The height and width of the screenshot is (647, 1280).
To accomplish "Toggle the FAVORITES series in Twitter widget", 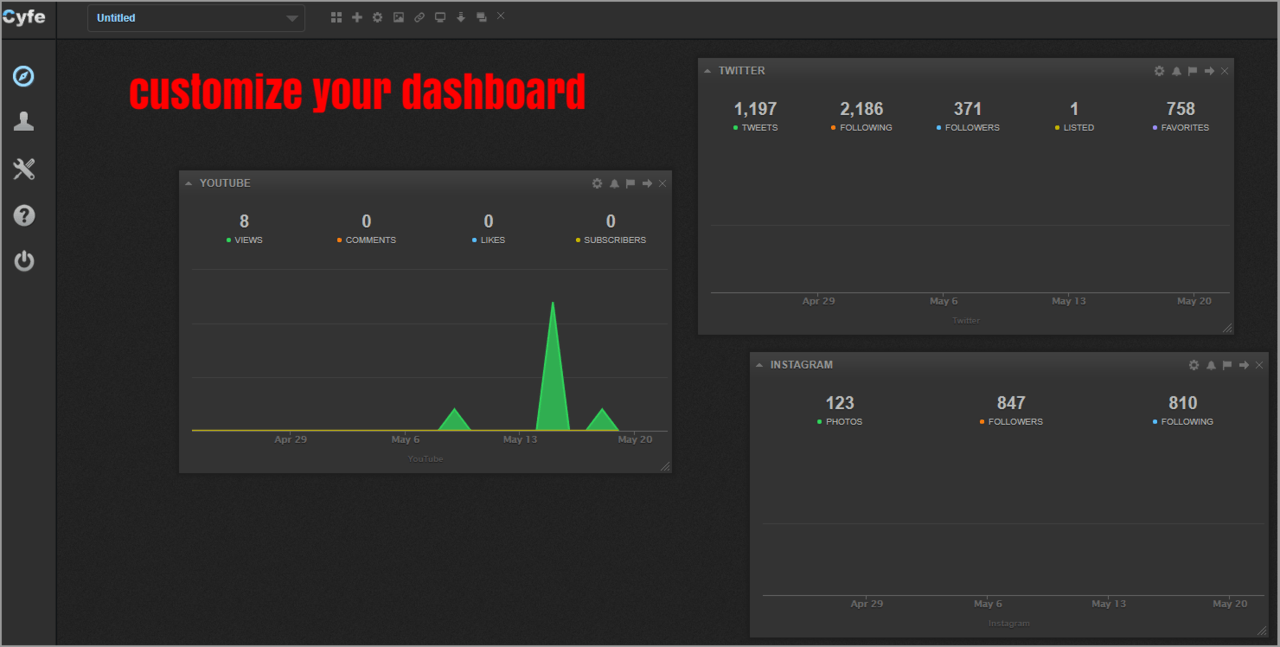I will (1181, 128).
